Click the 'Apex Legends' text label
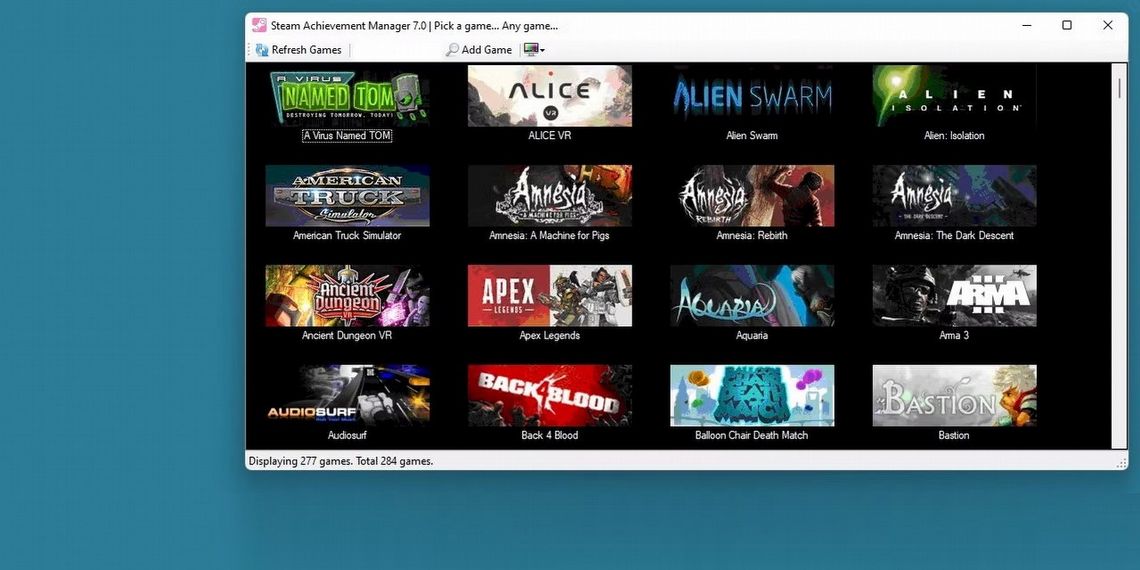The height and width of the screenshot is (570, 1140). pos(550,335)
